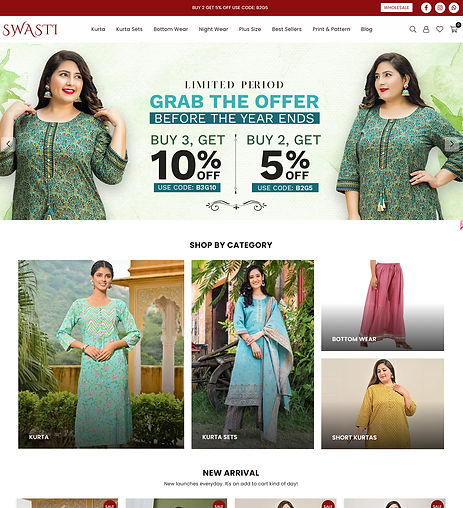Show previous banner slide with left arrow
The width and height of the screenshot is (463, 508).
(x=8, y=144)
